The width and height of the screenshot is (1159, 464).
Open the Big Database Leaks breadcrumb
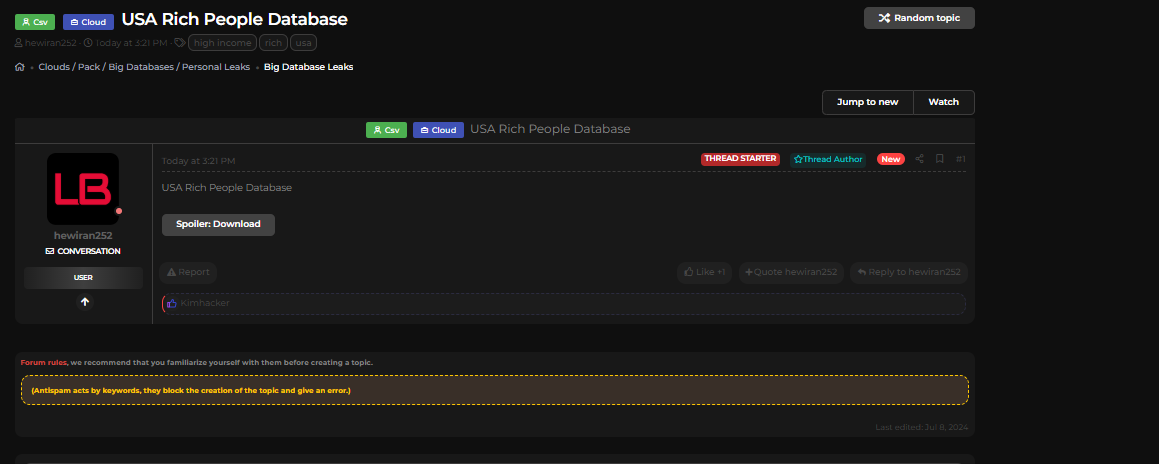pos(308,67)
